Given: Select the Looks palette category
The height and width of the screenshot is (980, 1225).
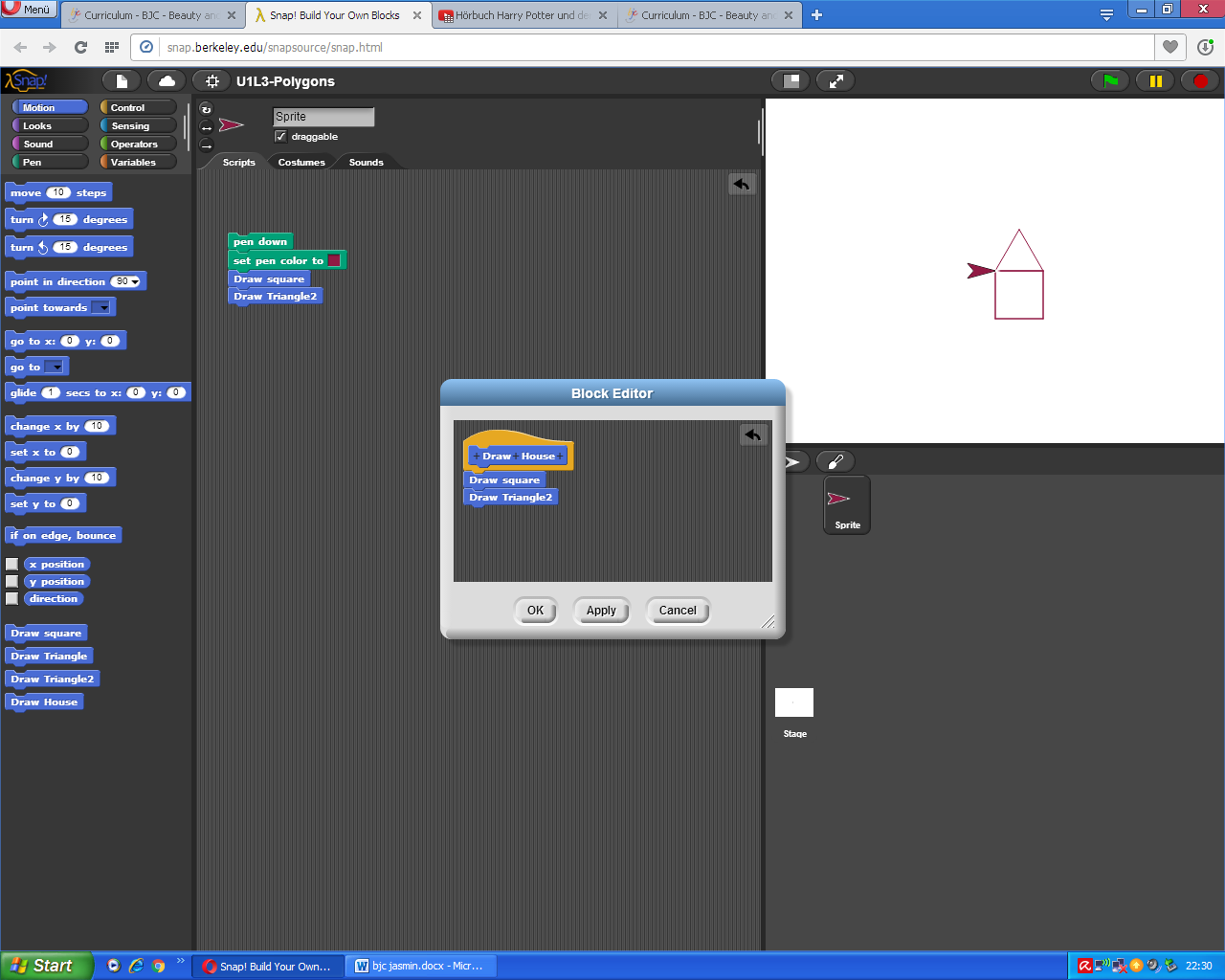Looking at the screenshot, I should pos(50,125).
